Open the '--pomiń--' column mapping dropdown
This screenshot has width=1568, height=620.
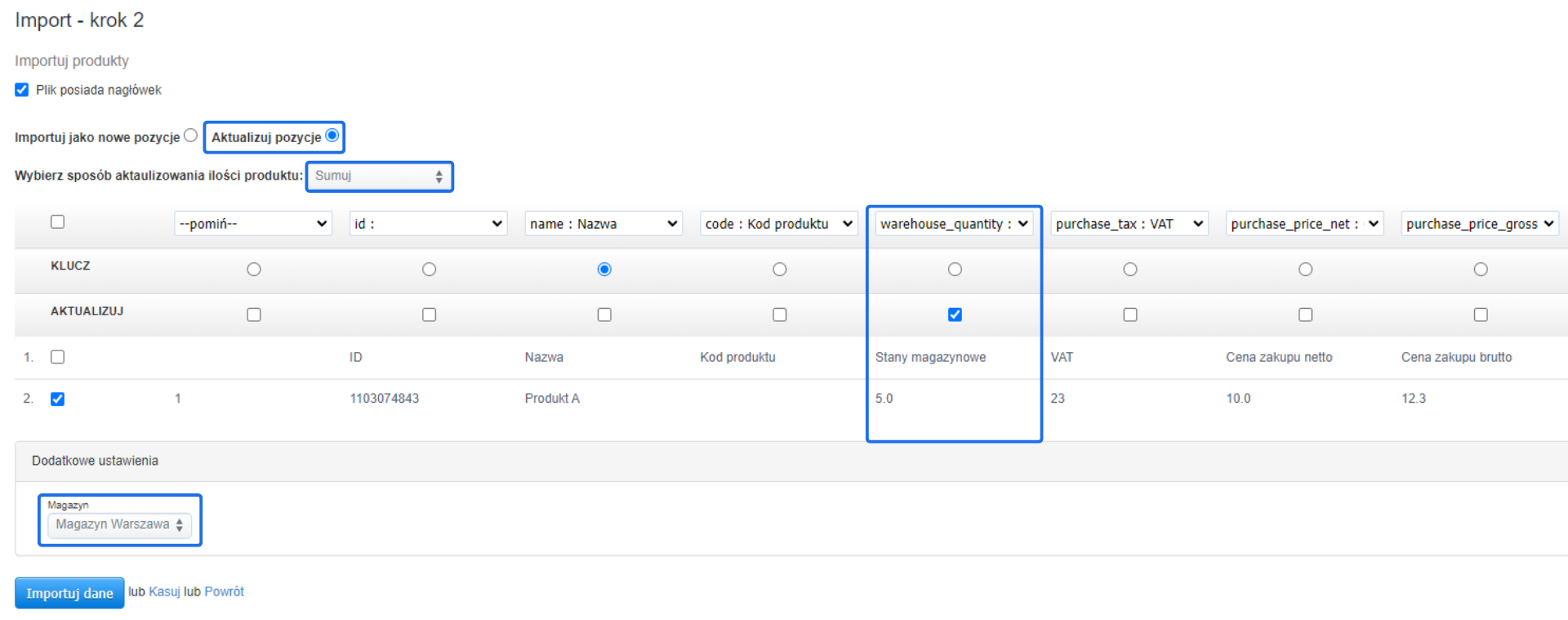click(x=253, y=224)
